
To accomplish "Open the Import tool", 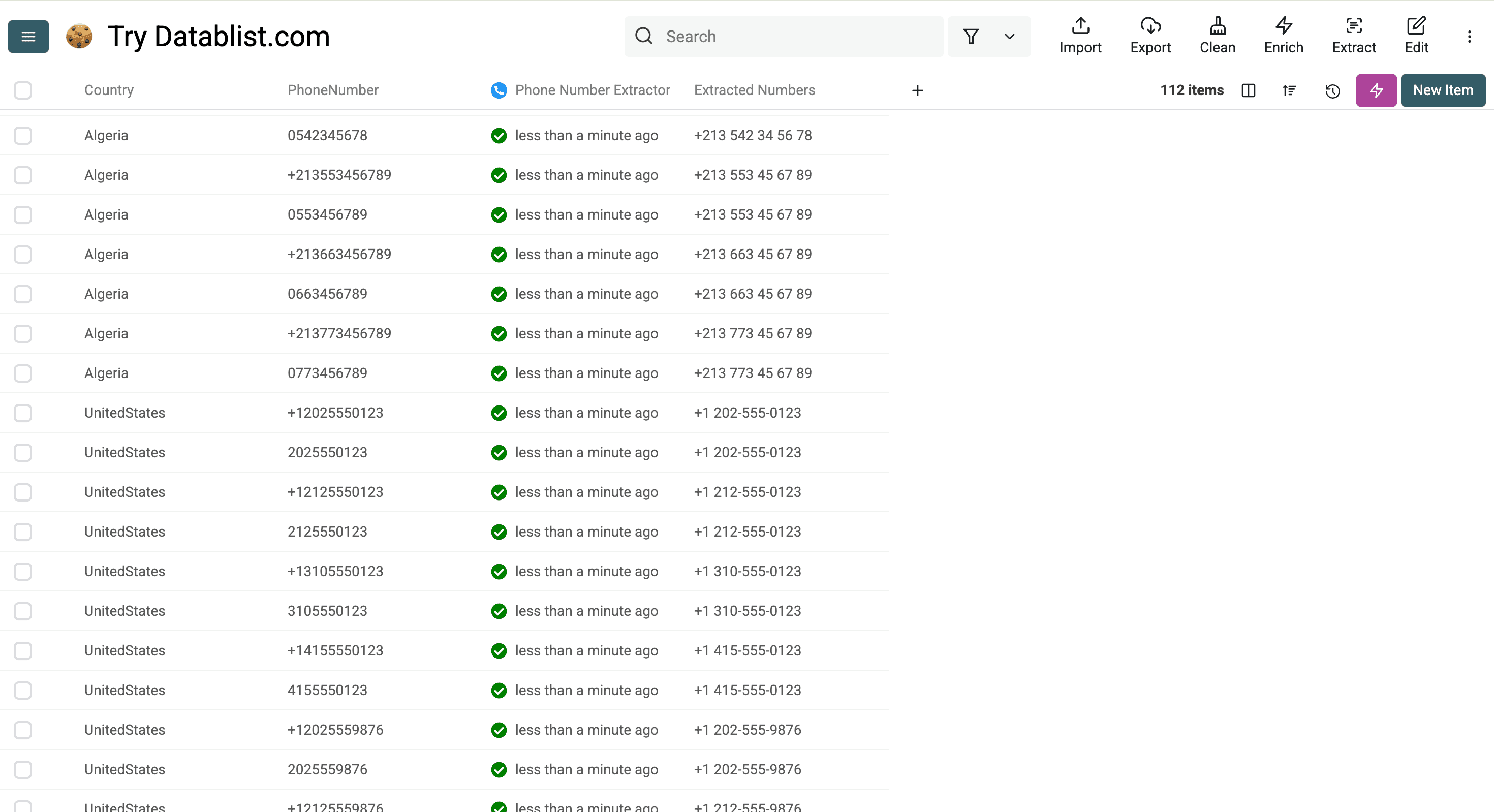I will click(1080, 36).
